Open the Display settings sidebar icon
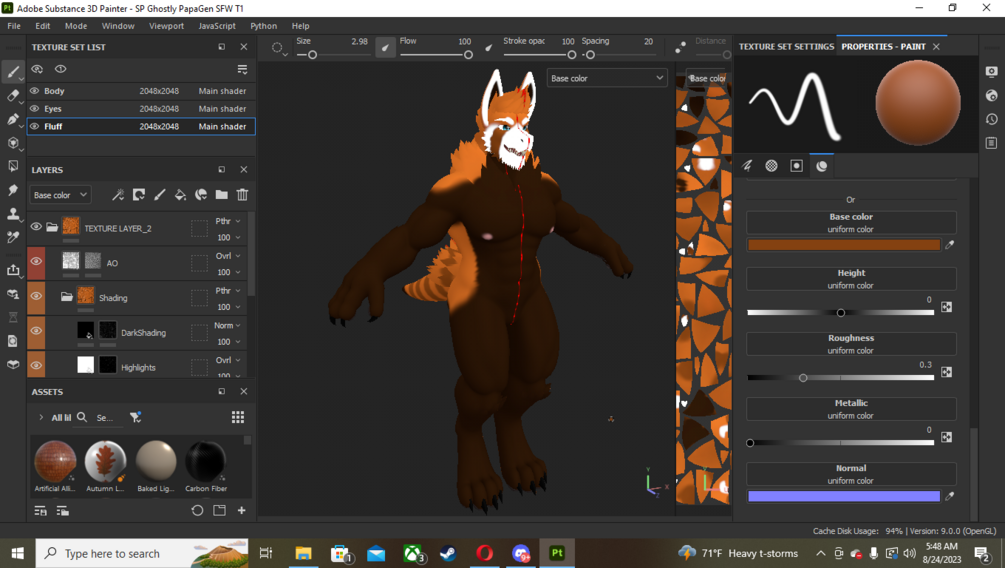The image size is (1005, 568). pyautogui.click(x=992, y=72)
